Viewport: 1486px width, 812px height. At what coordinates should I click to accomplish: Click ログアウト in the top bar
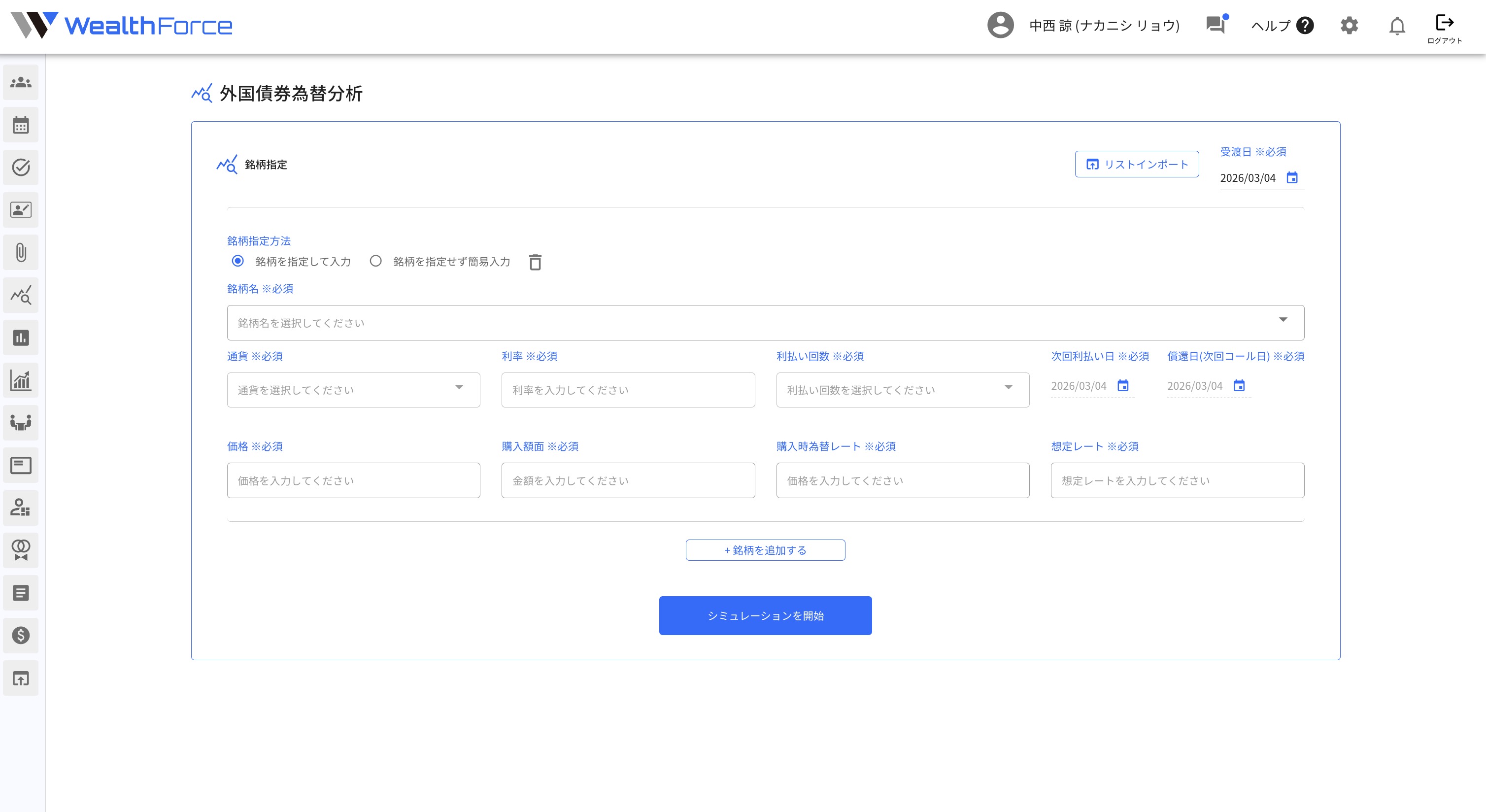(1444, 26)
